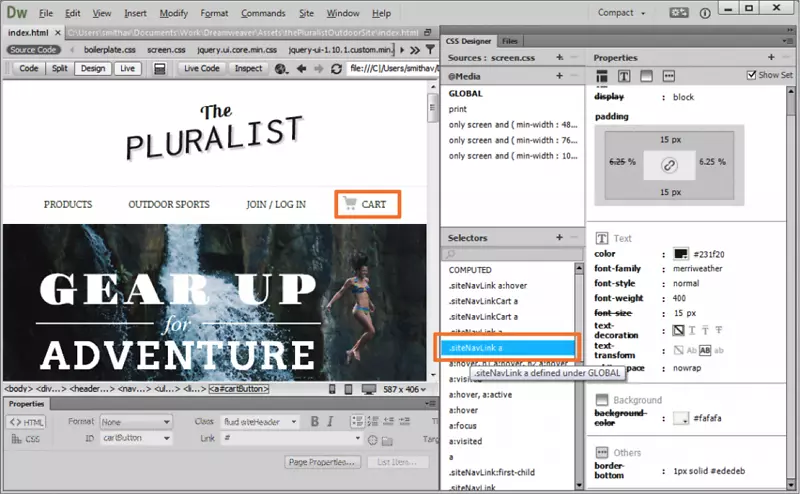Viewport: 800px width, 494px height.
Task: Toggle Split view button
Action: [59, 68]
